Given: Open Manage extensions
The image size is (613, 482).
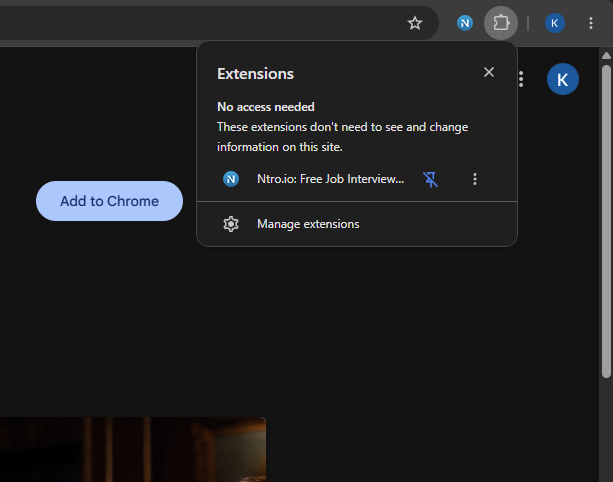Looking at the screenshot, I should [357, 224].
